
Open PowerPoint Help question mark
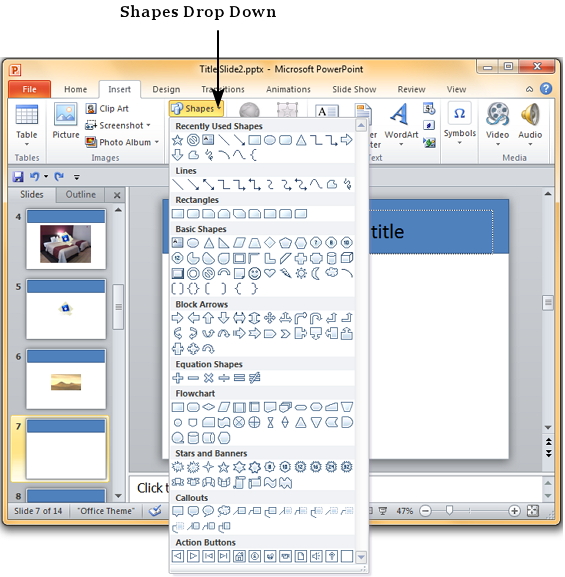[x=546, y=89]
